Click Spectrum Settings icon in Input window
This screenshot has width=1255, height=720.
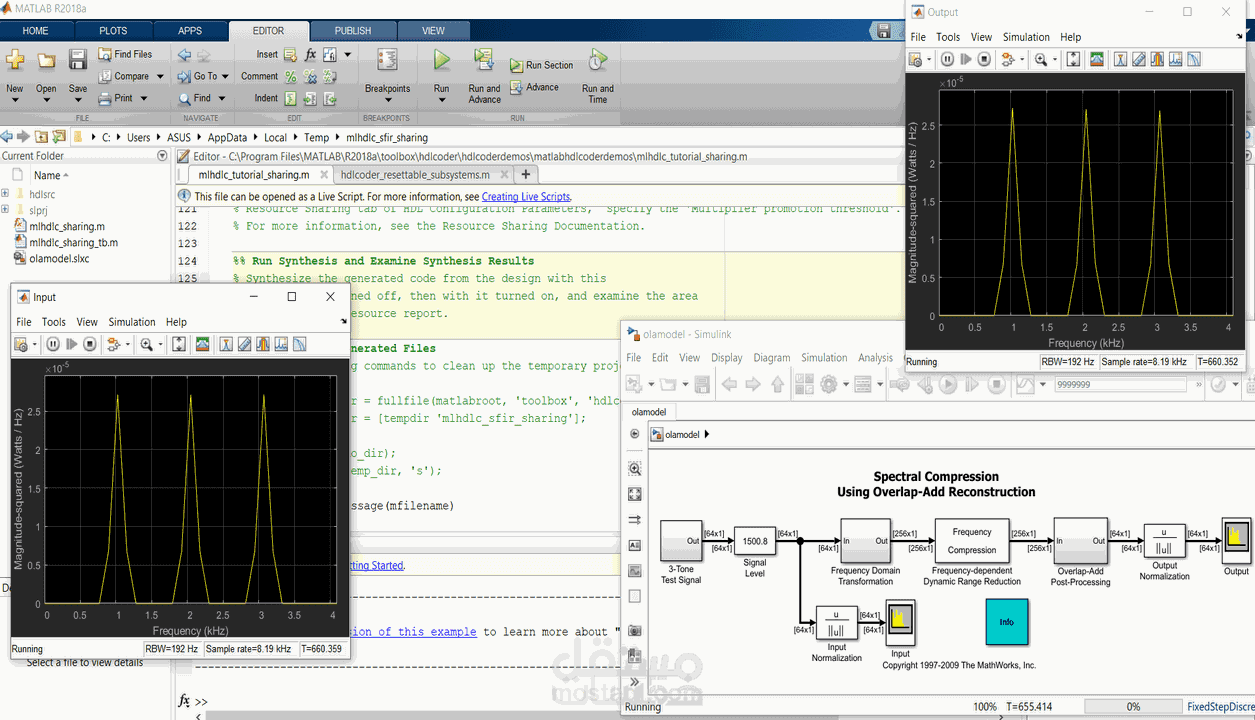[202, 344]
